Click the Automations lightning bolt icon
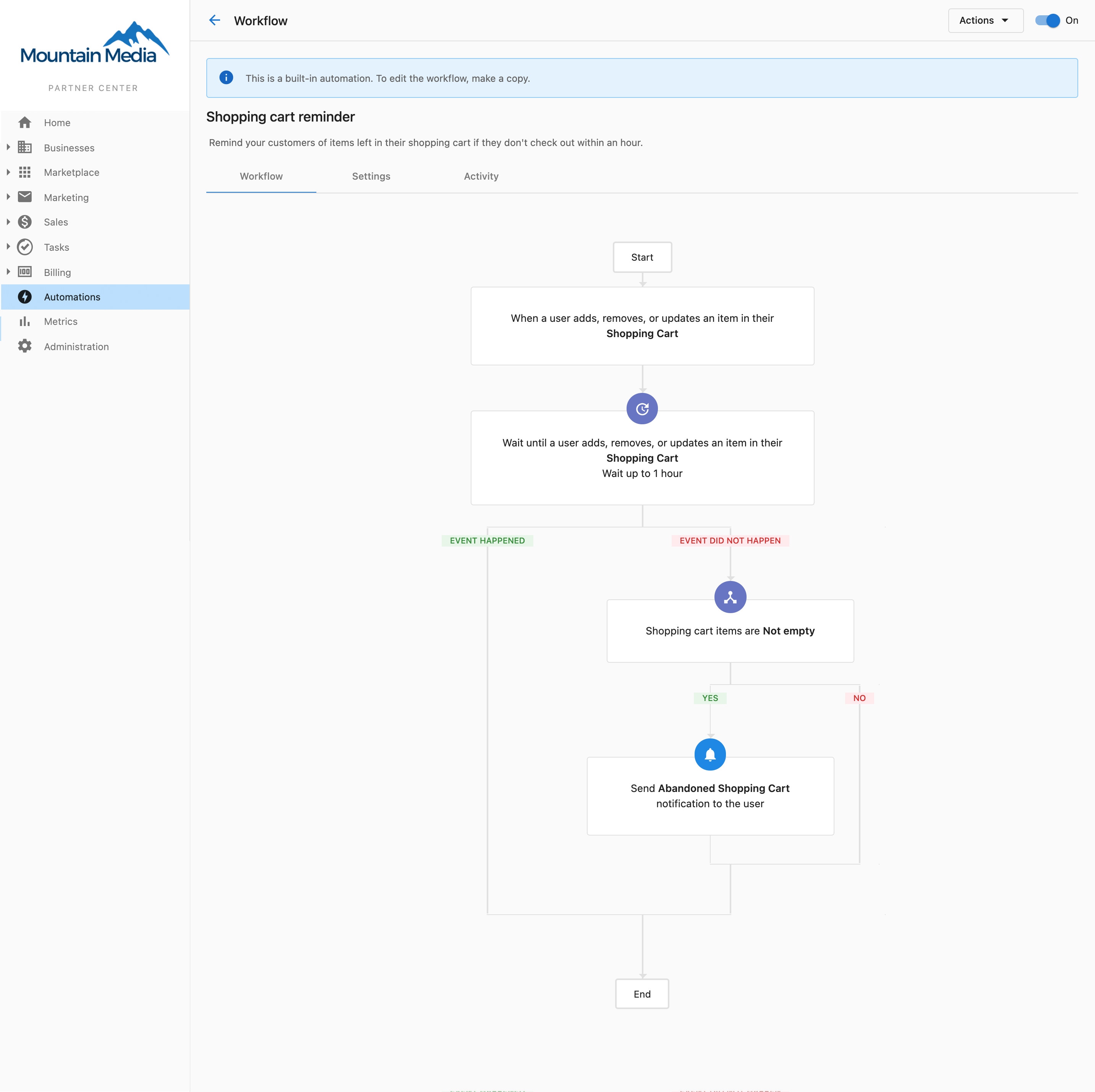 coord(24,297)
